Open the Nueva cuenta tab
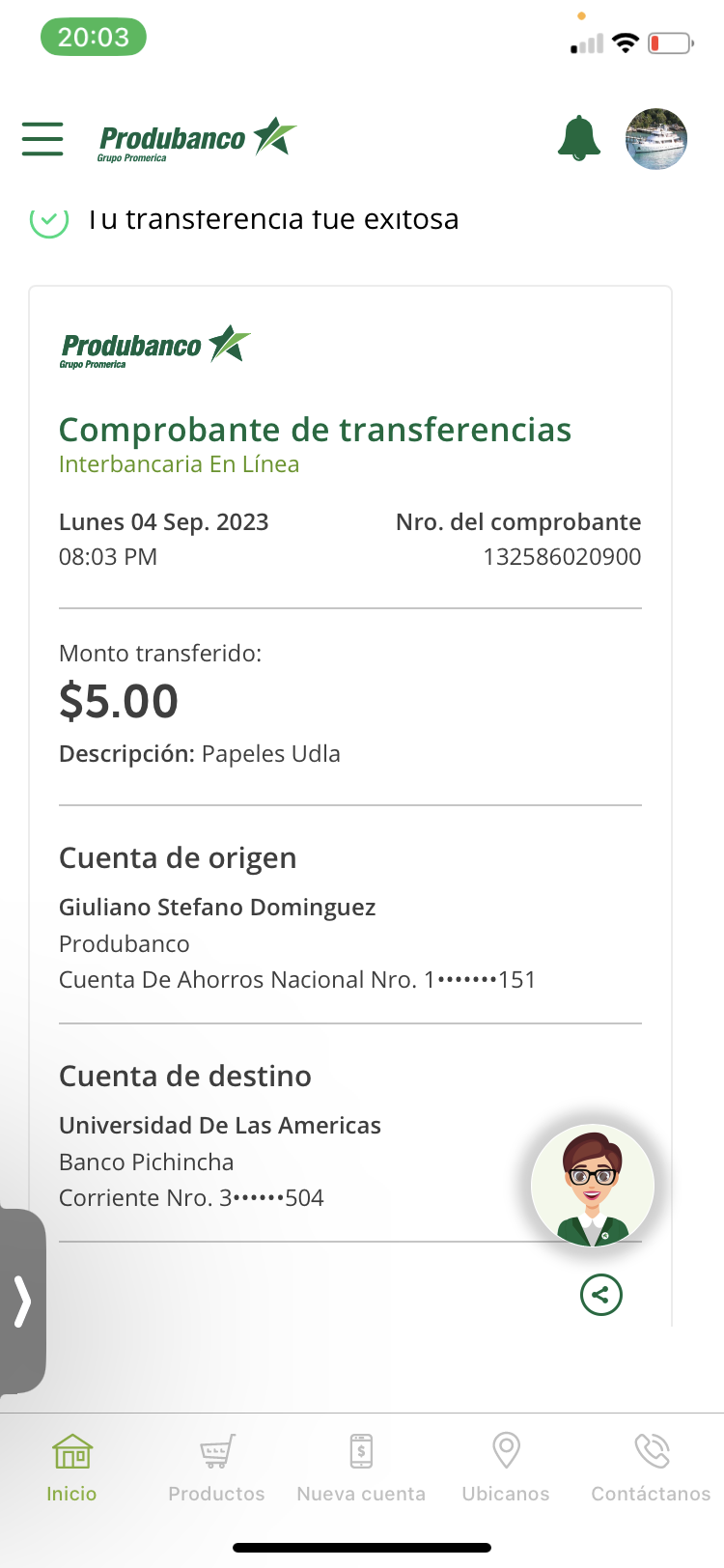724x1568 pixels. (x=361, y=1468)
